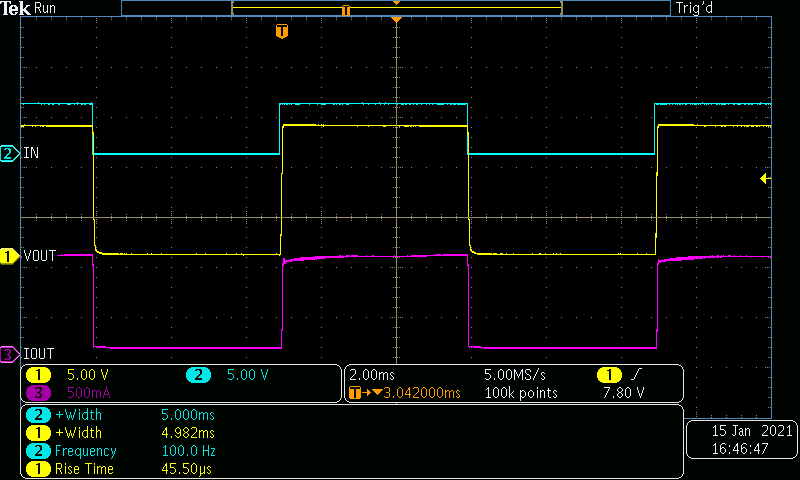The height and width of the screenshot is (480, 800).
Task: Click the channel 1 +Width measurement badge
Action: coord(38,433)
